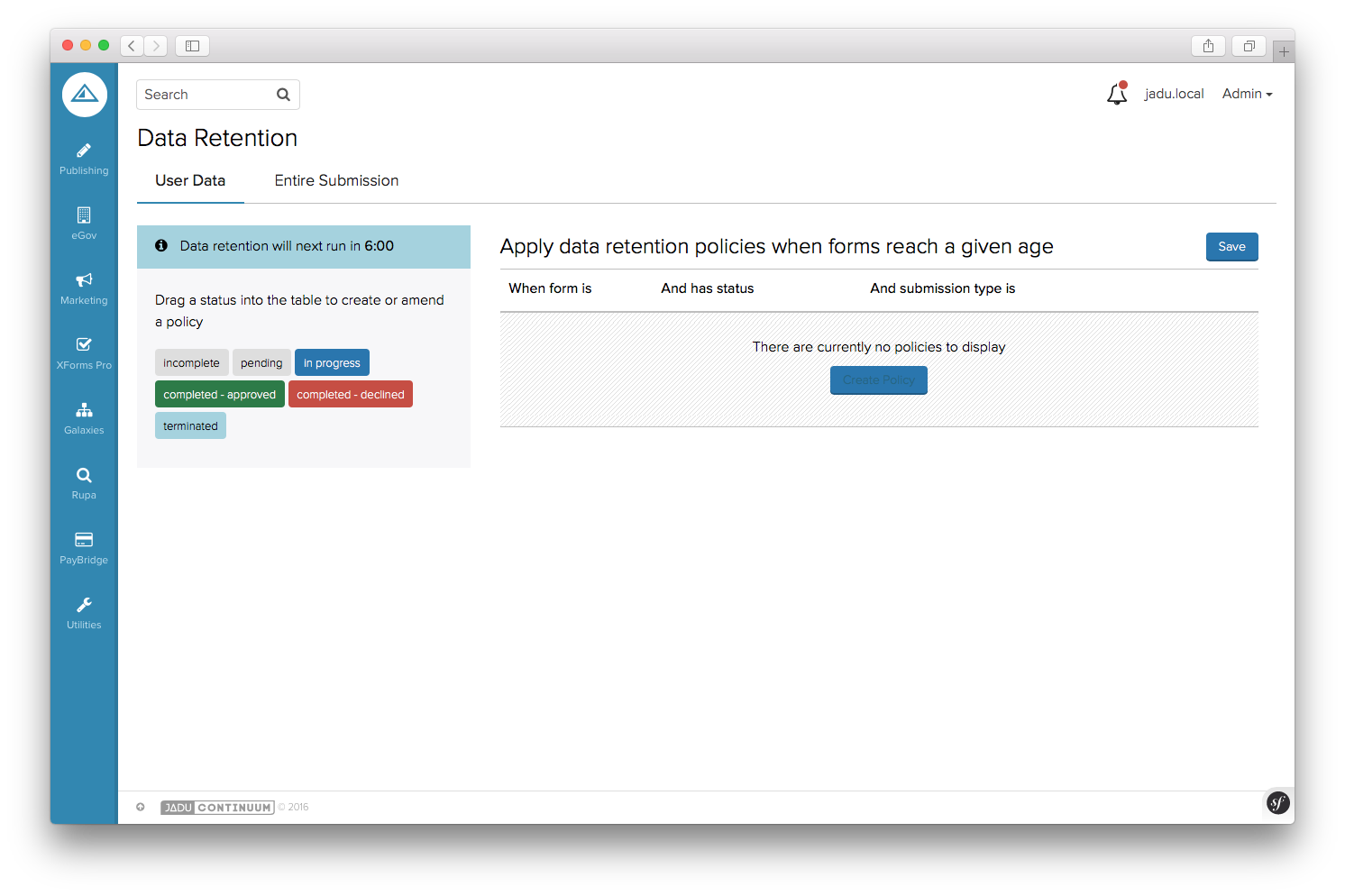
Task: Open the Galaxies sitemap icon
Action: 84,410
